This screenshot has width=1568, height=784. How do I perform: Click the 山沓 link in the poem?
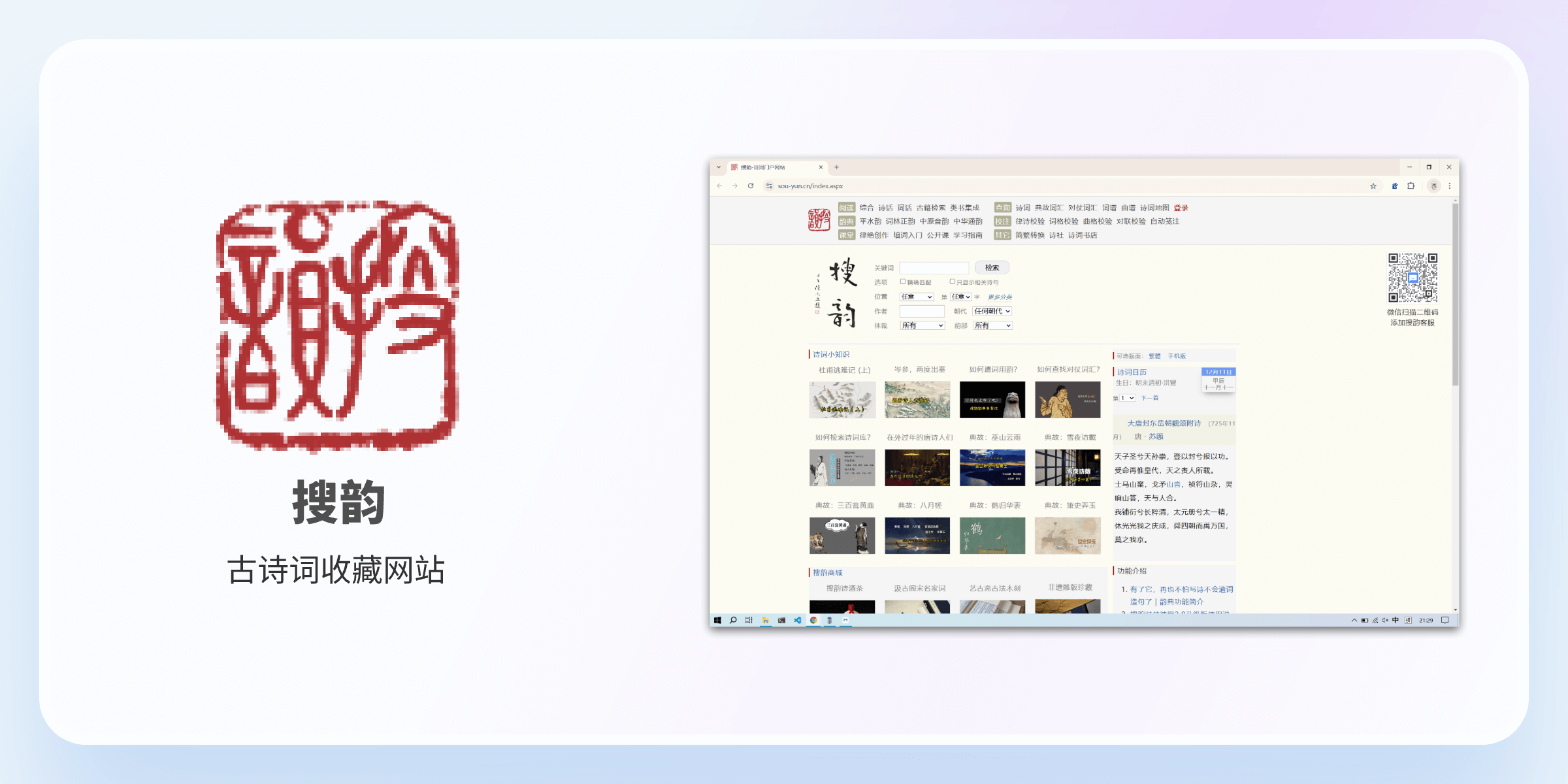click(x=1173, y=484)
